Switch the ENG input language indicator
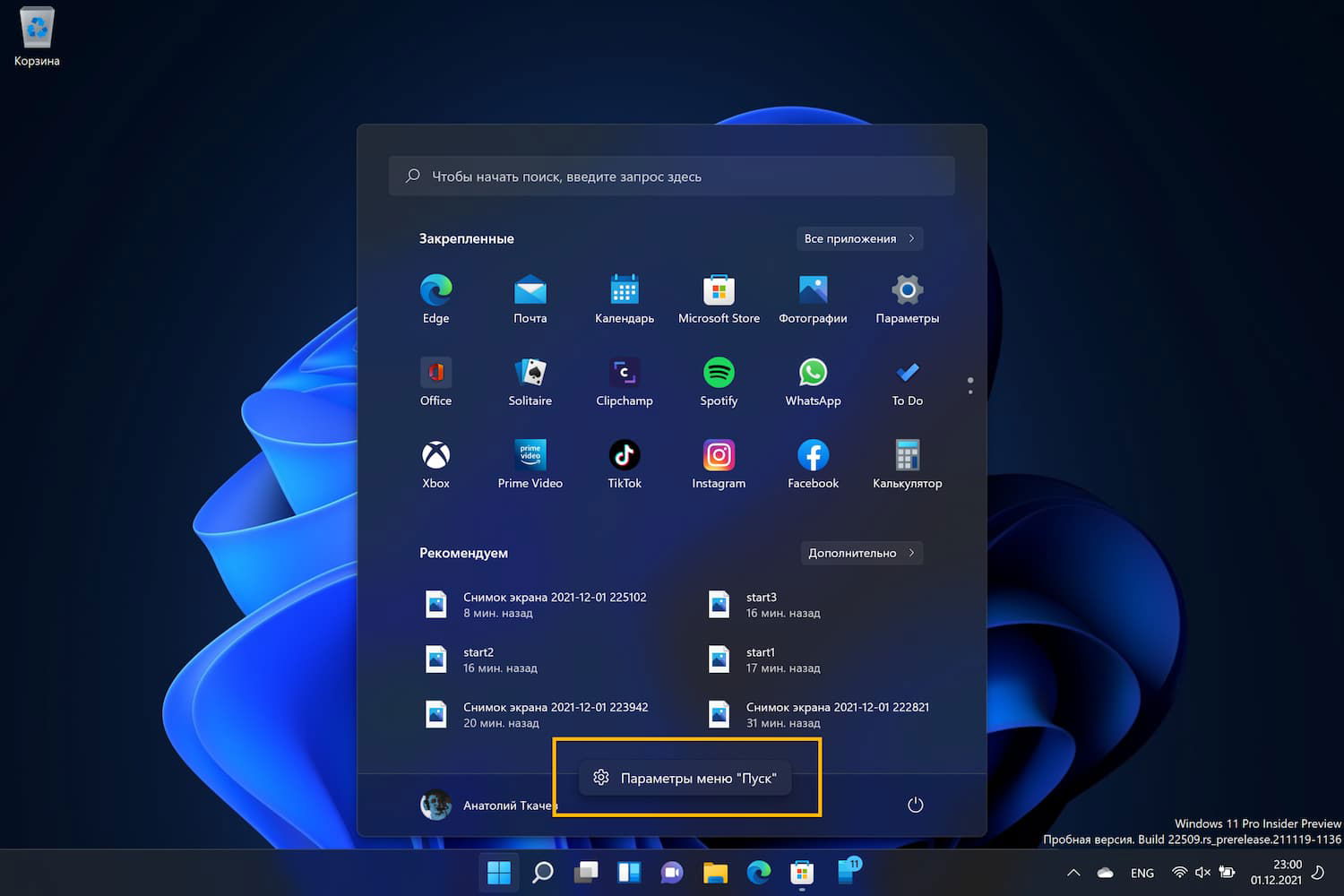 click(x=1142, y=873)
